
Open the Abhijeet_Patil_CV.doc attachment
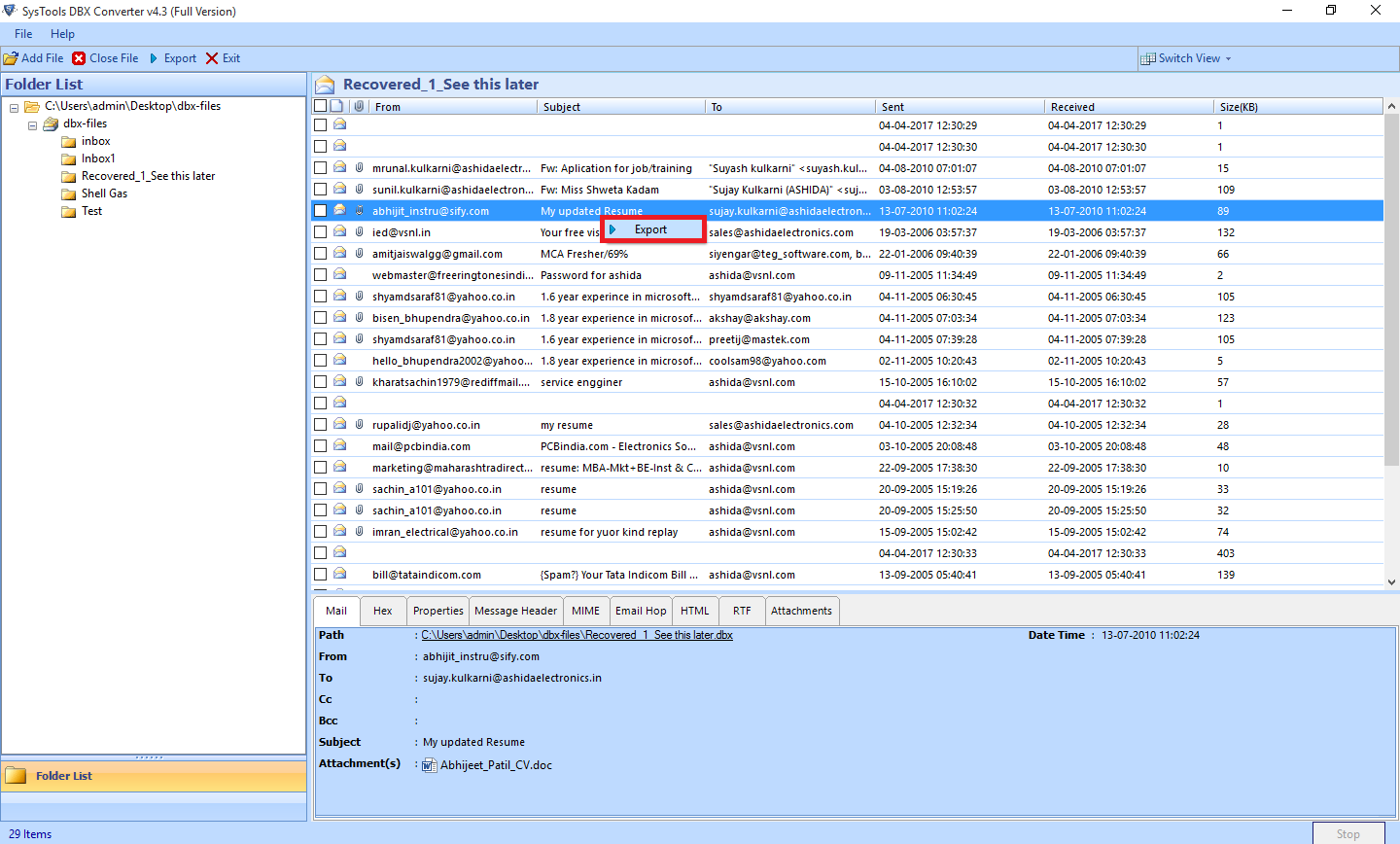click(496, 765)
